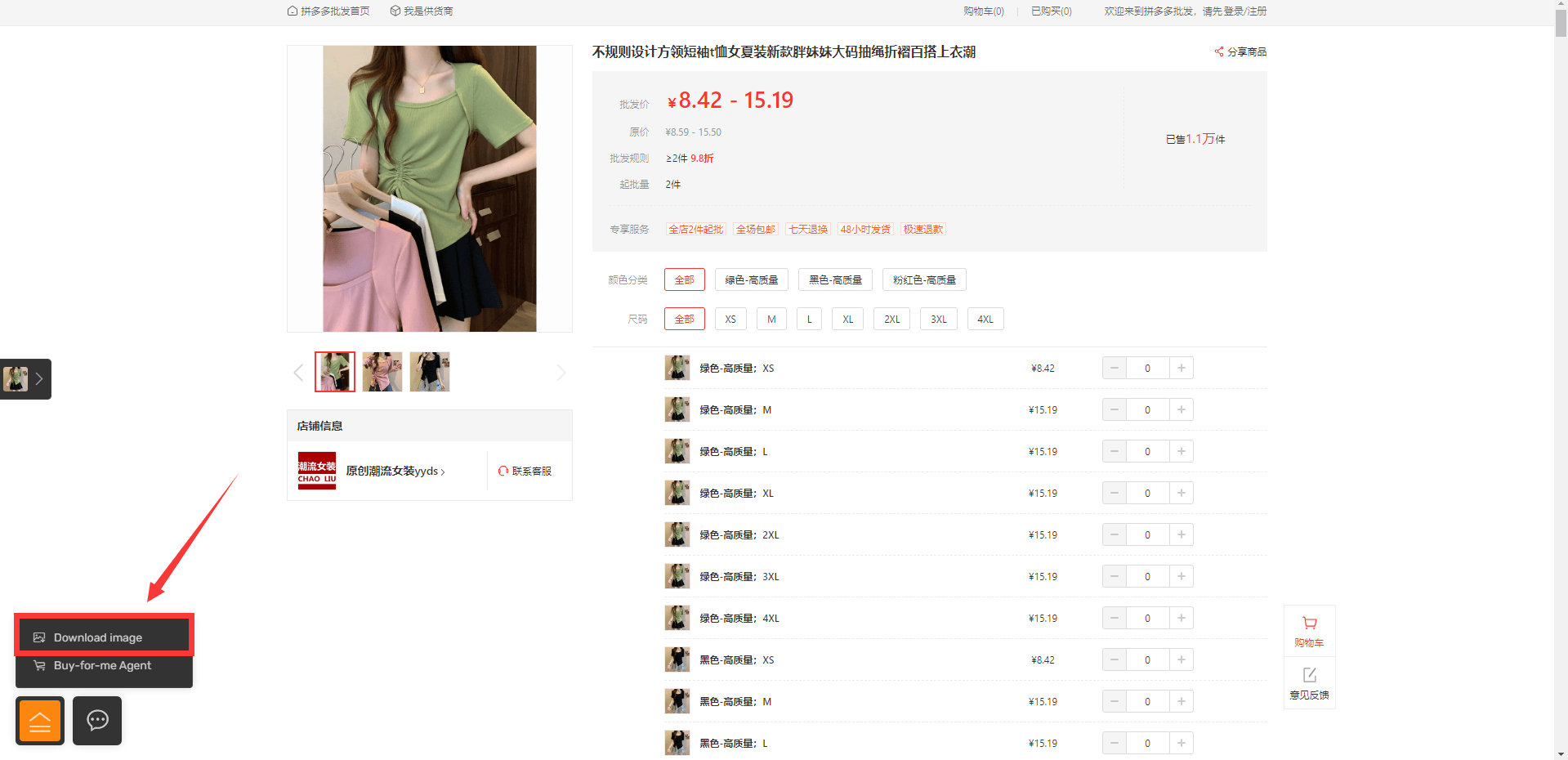Open the 登录/注册 link
This screenshot has width=1568, height=760.
[x=1245, y=11]
